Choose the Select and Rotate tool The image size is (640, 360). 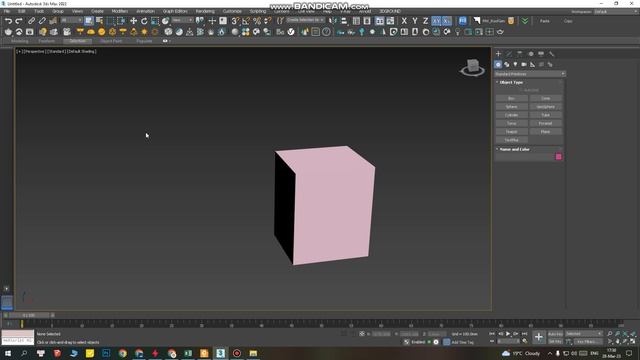(x=144, y=21)
